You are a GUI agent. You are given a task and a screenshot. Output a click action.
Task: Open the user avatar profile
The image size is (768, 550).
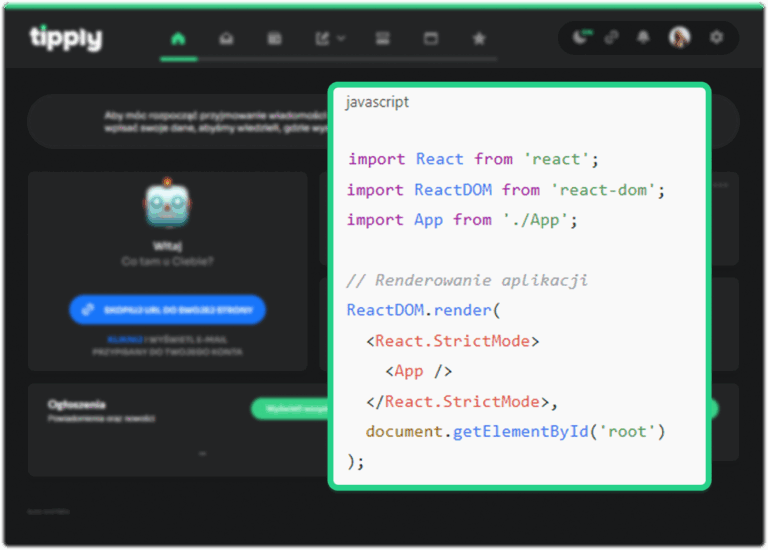680,37
